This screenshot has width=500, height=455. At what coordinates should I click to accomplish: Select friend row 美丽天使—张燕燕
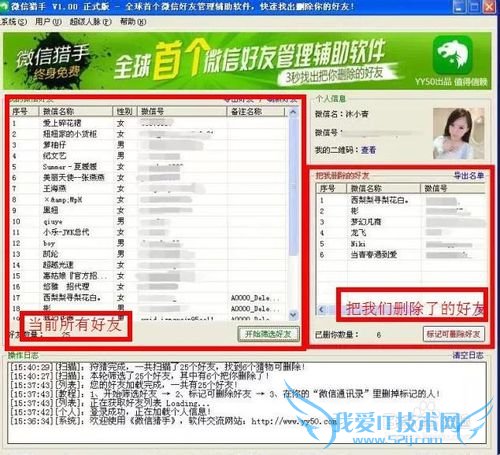[149, 178]
